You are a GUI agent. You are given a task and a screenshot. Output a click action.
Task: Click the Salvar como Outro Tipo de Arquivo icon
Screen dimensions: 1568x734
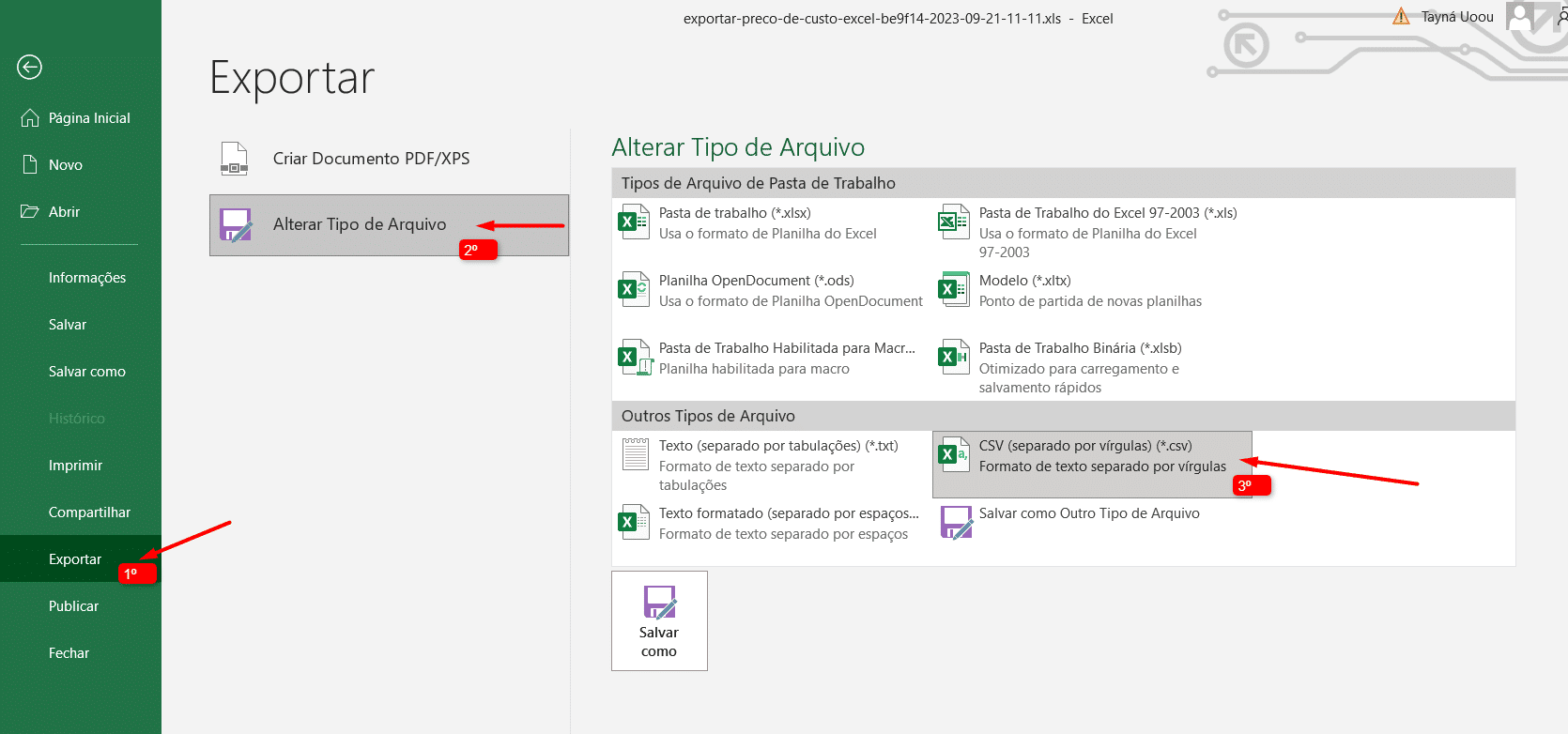[x=956, y=523]
